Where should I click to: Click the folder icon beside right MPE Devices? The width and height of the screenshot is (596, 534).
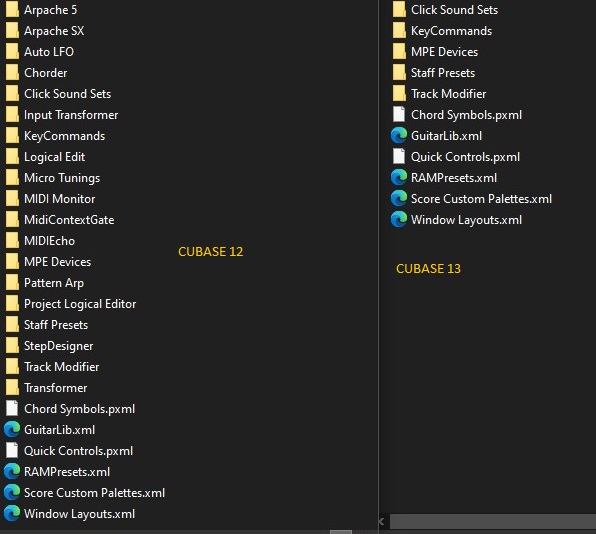pyautogui.click(x=399, y=52)
